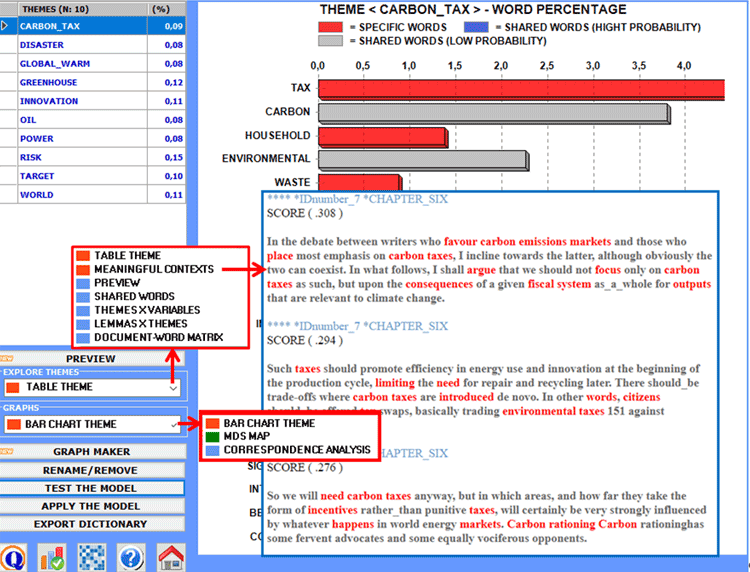750x572 pixels.
Task: Click the SCORE ( .294 ) context line
Action: 305,341
